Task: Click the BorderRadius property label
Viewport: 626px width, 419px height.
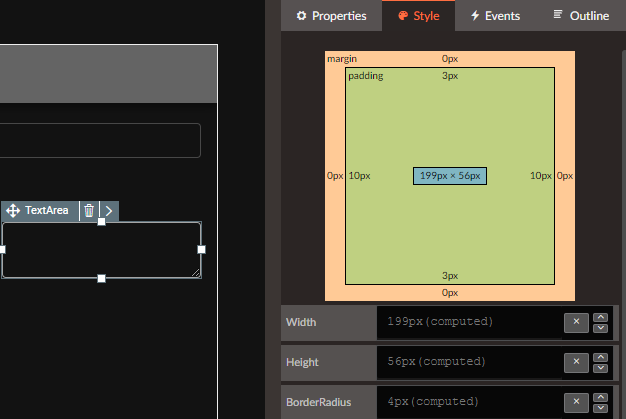Action: [319, 402]
